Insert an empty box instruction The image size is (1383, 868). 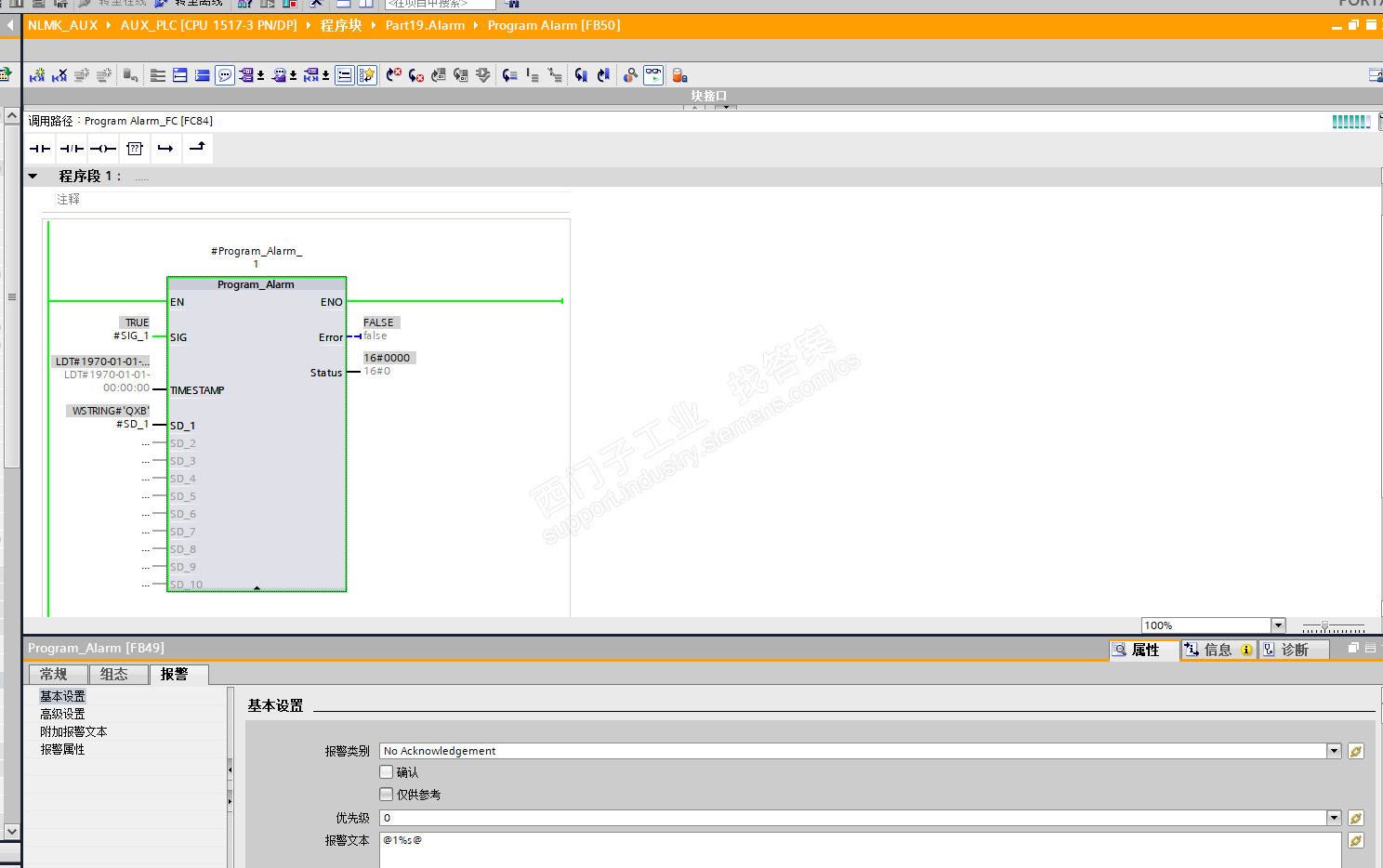tap(135, 149)
